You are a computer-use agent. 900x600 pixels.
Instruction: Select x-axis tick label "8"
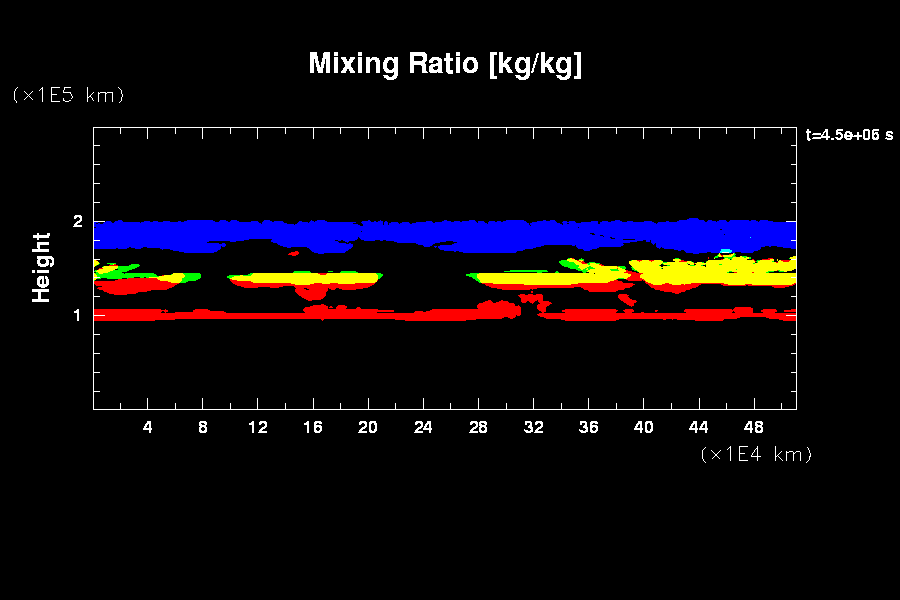(203, 428)
